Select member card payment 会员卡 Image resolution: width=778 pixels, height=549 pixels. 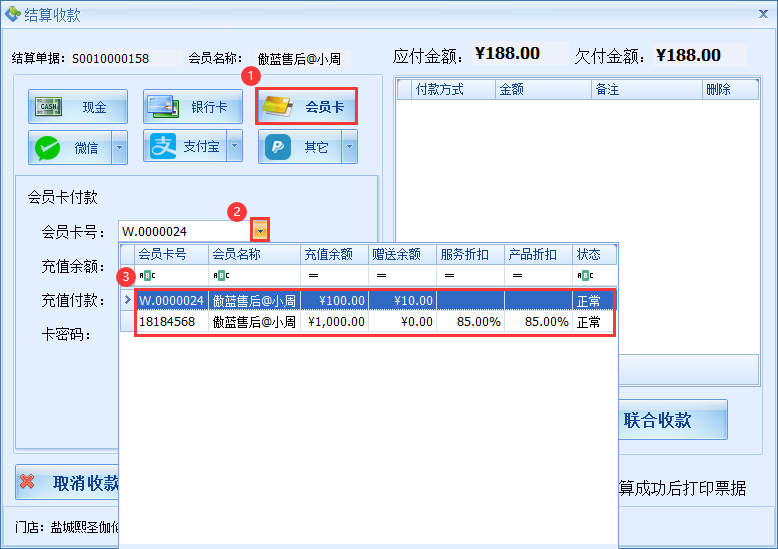point(307,107)
